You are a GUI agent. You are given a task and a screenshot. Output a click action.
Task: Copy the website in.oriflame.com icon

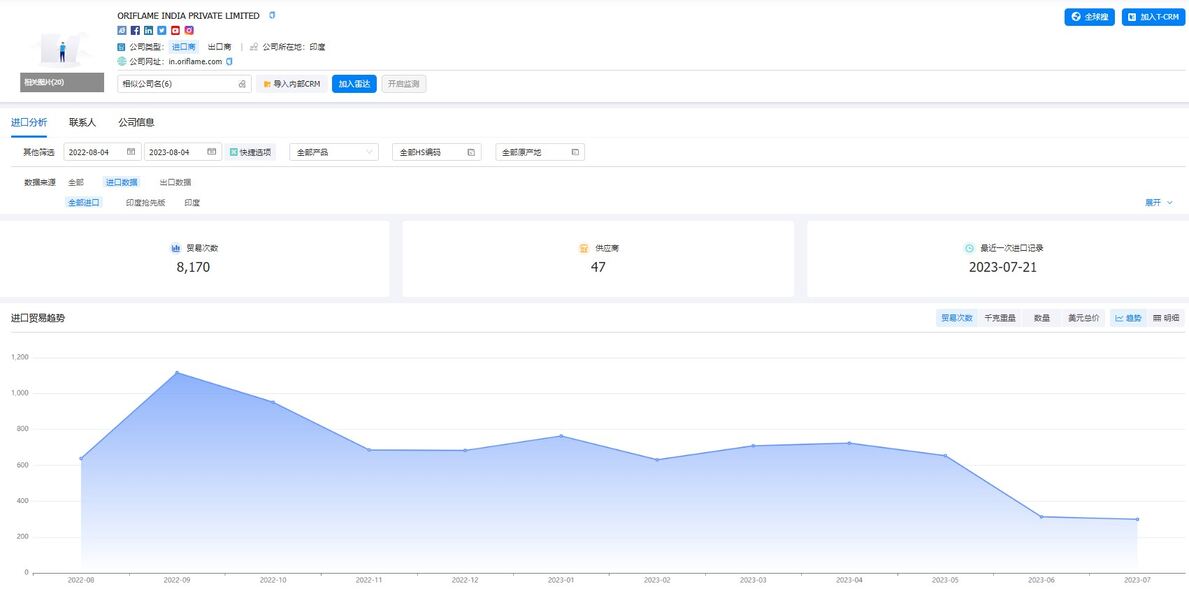[229, 61]
